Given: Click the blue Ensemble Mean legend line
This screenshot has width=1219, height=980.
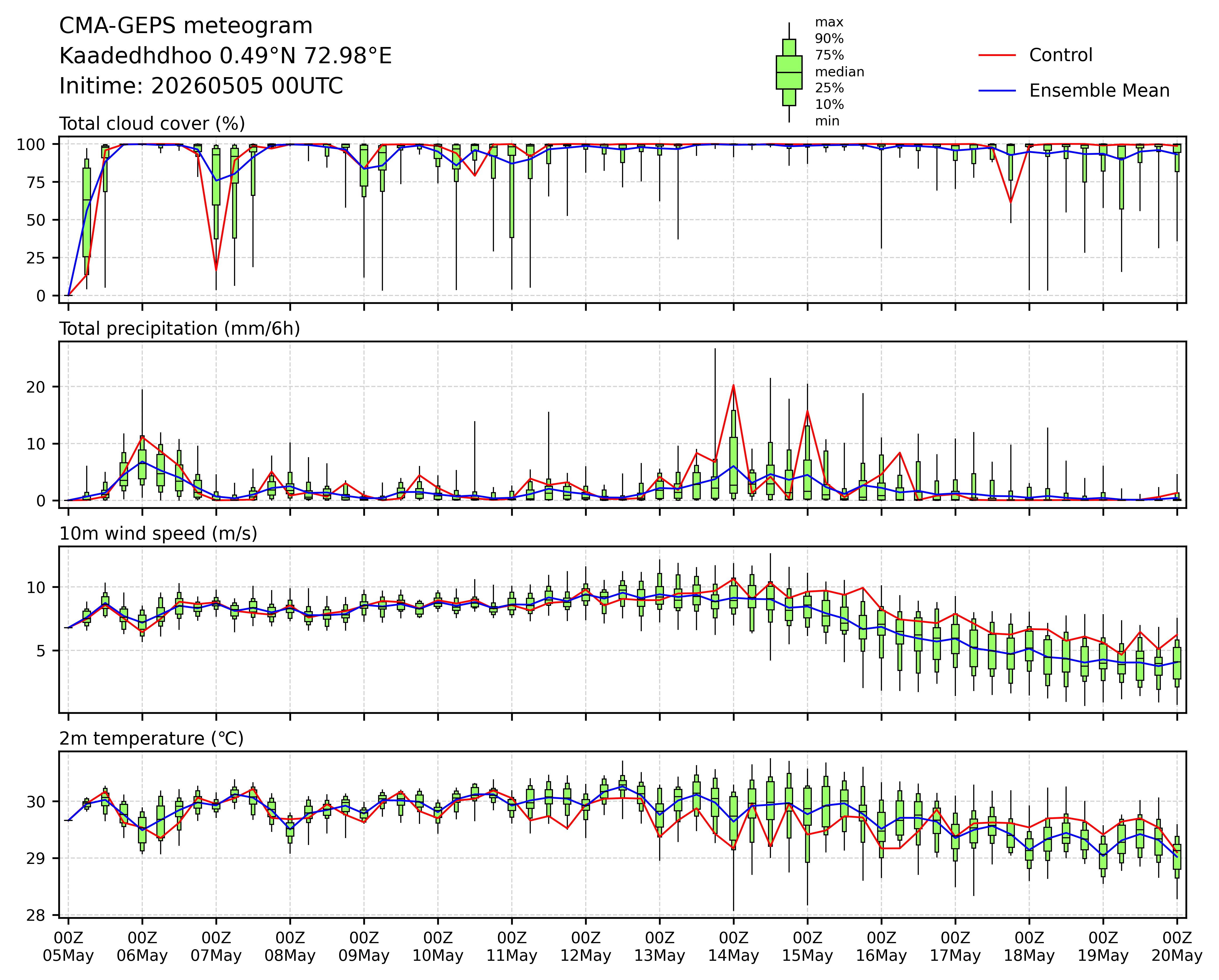Looking at the screenshot, I should pyautogui.click(x=997, y=91).
